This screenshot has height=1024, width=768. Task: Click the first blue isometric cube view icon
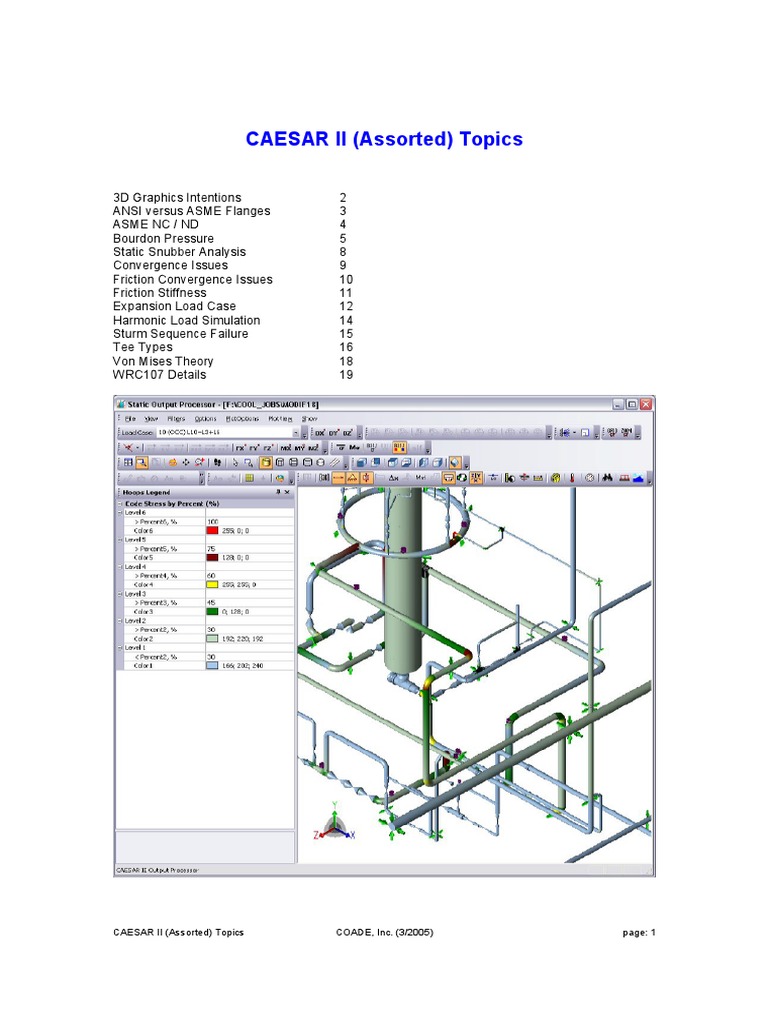361,462
